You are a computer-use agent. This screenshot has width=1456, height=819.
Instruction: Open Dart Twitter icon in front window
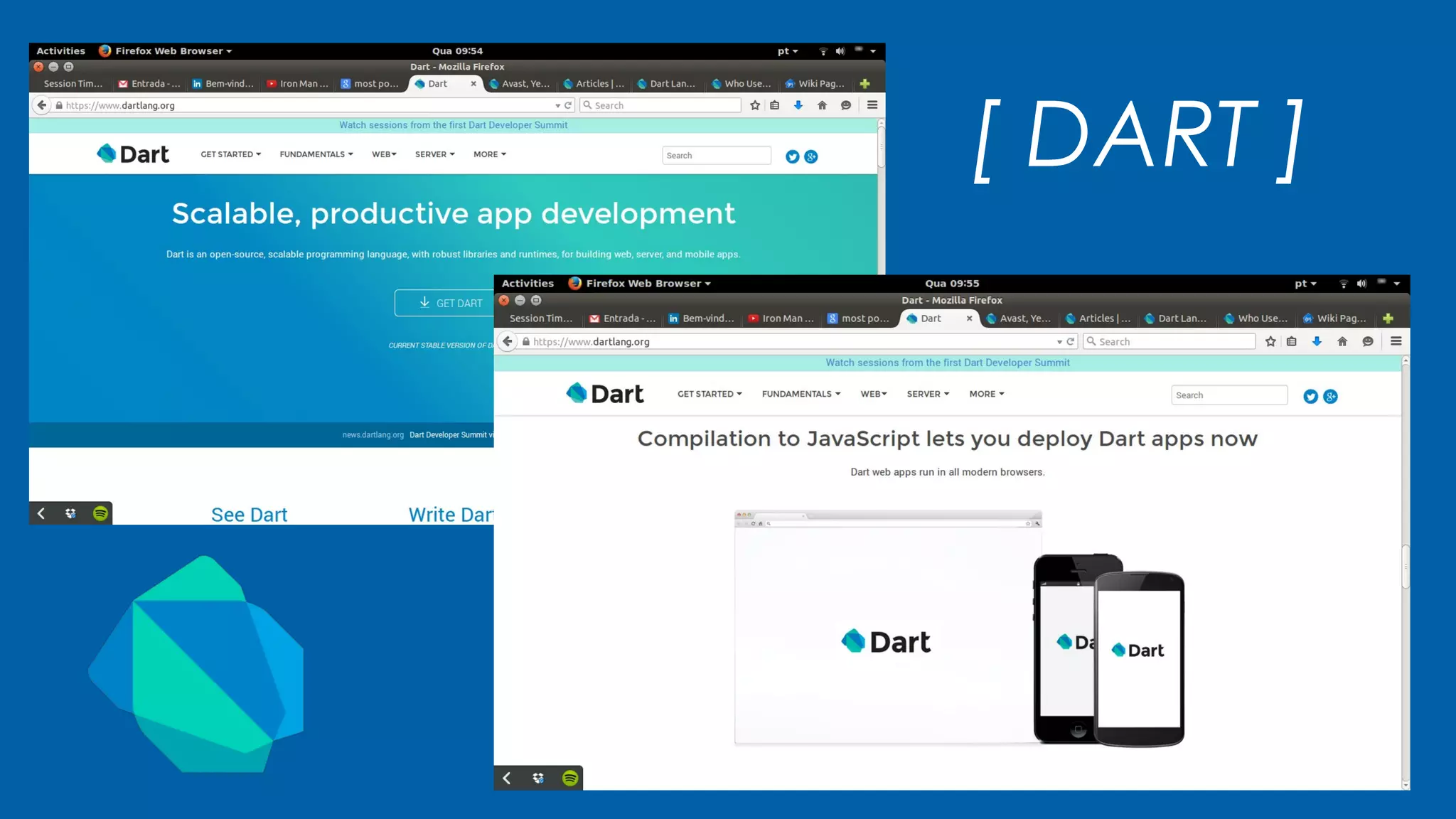tap(1311, 397)
